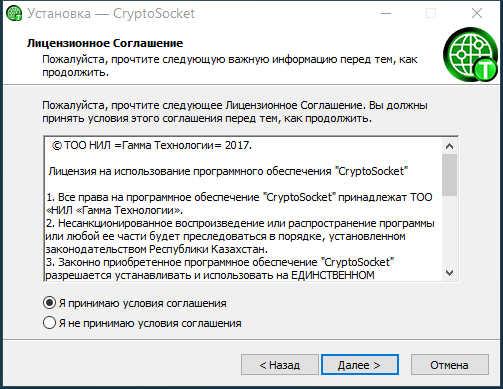Click the license scrollbar thumb

point(450,175)
